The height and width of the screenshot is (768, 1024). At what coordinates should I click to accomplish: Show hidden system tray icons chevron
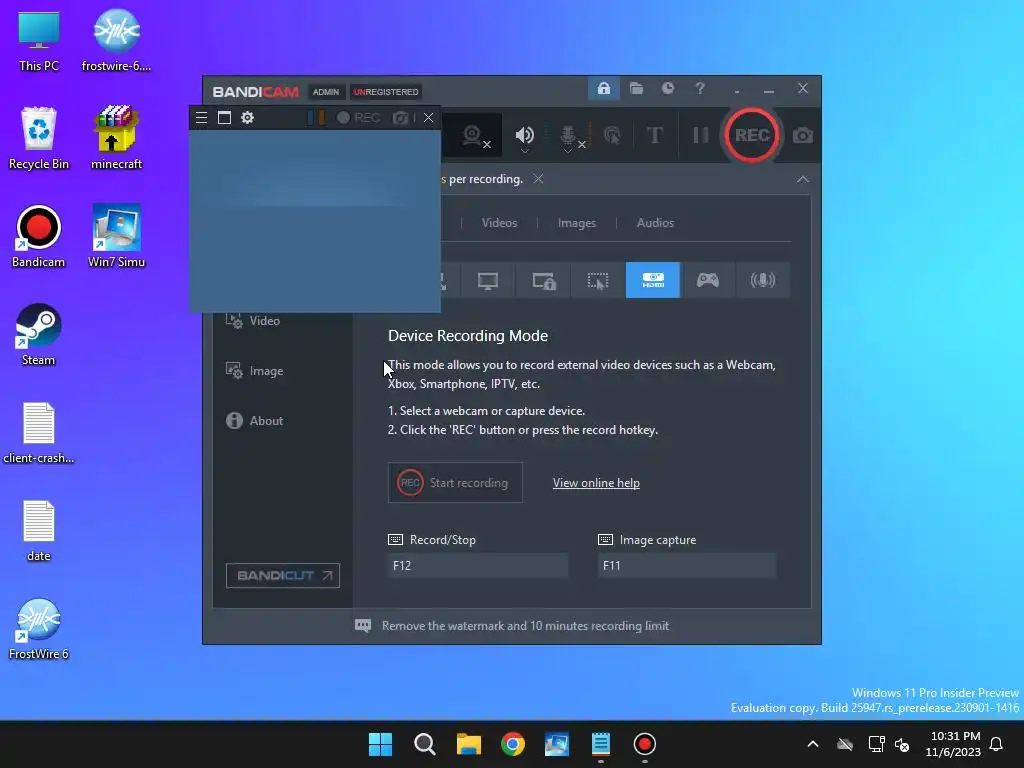812,744
